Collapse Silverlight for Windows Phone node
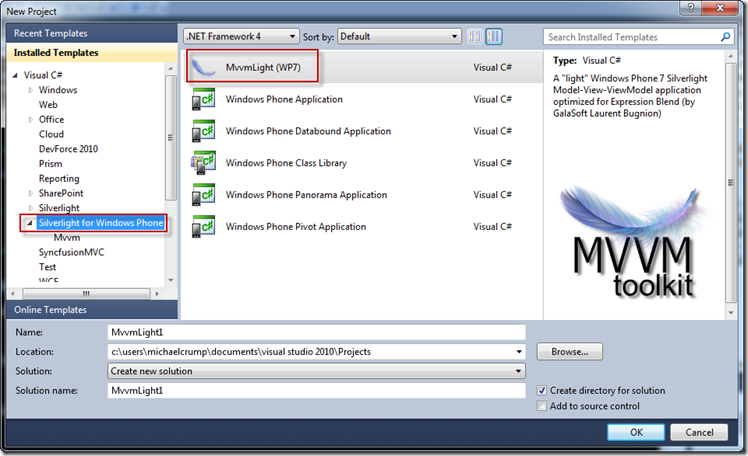748x456 pixels. coord(30,223)
